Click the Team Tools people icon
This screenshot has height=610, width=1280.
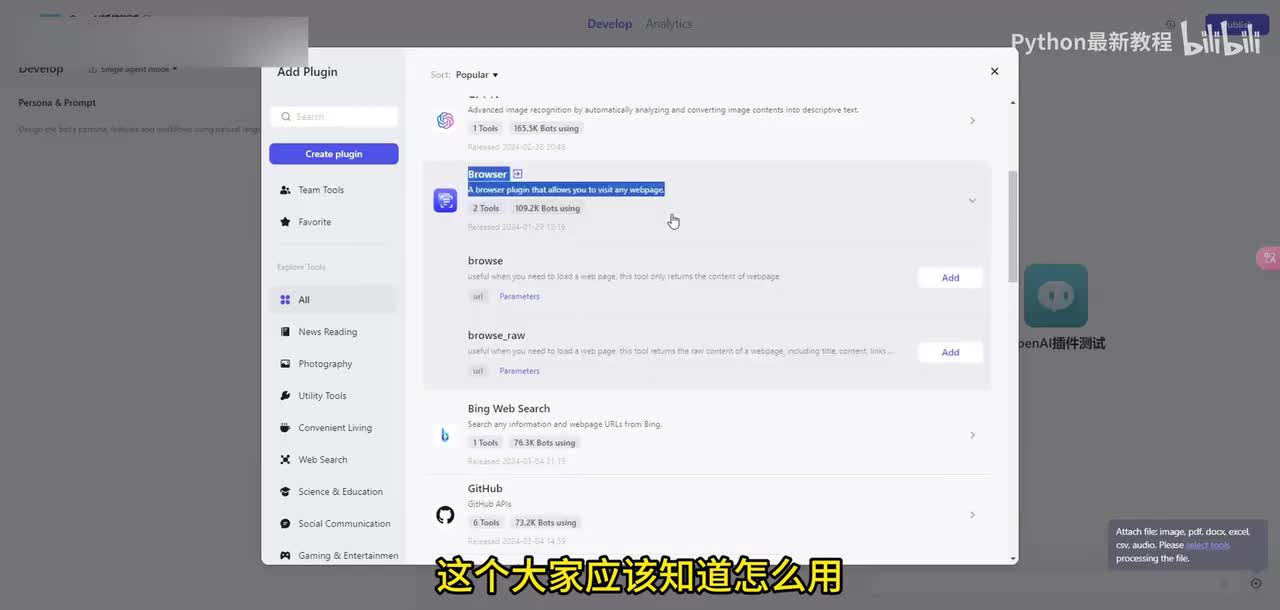point(285,190)
